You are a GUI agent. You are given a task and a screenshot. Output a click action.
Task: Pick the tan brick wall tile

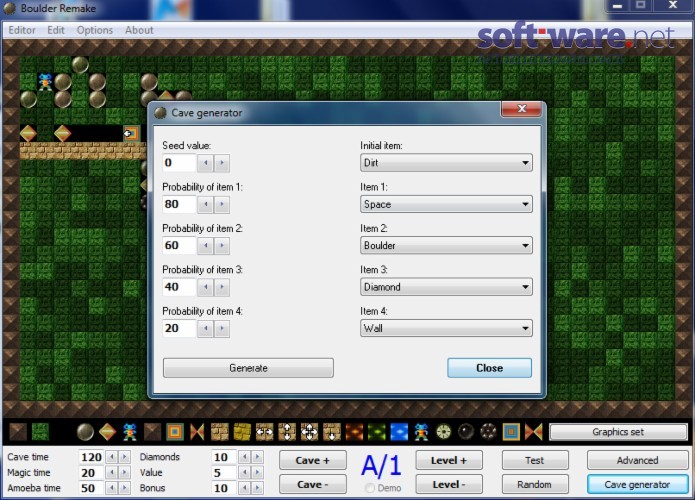pyautogui.click(x=219, y=431)
